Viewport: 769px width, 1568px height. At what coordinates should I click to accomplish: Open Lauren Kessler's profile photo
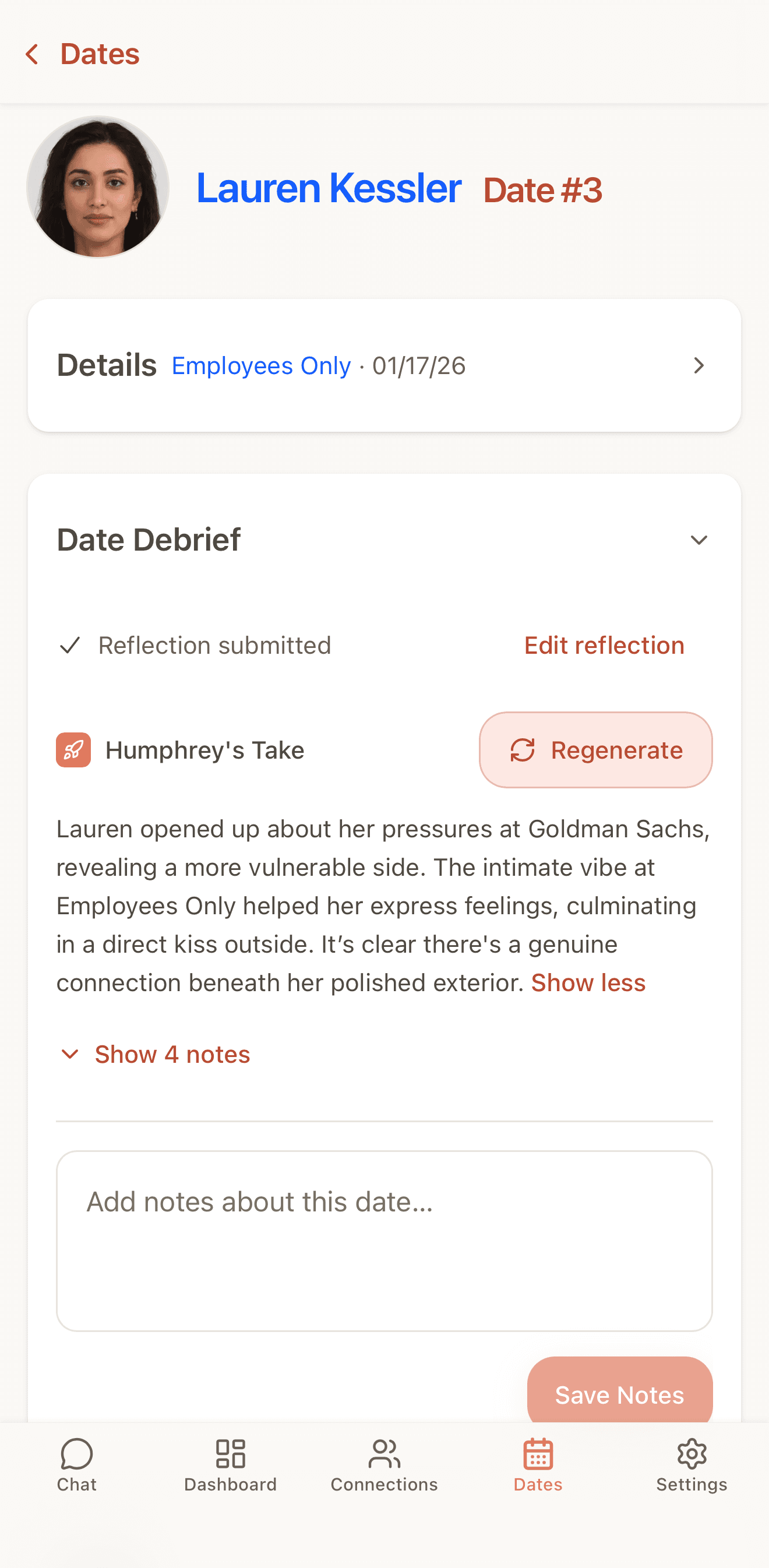point(98,187)
